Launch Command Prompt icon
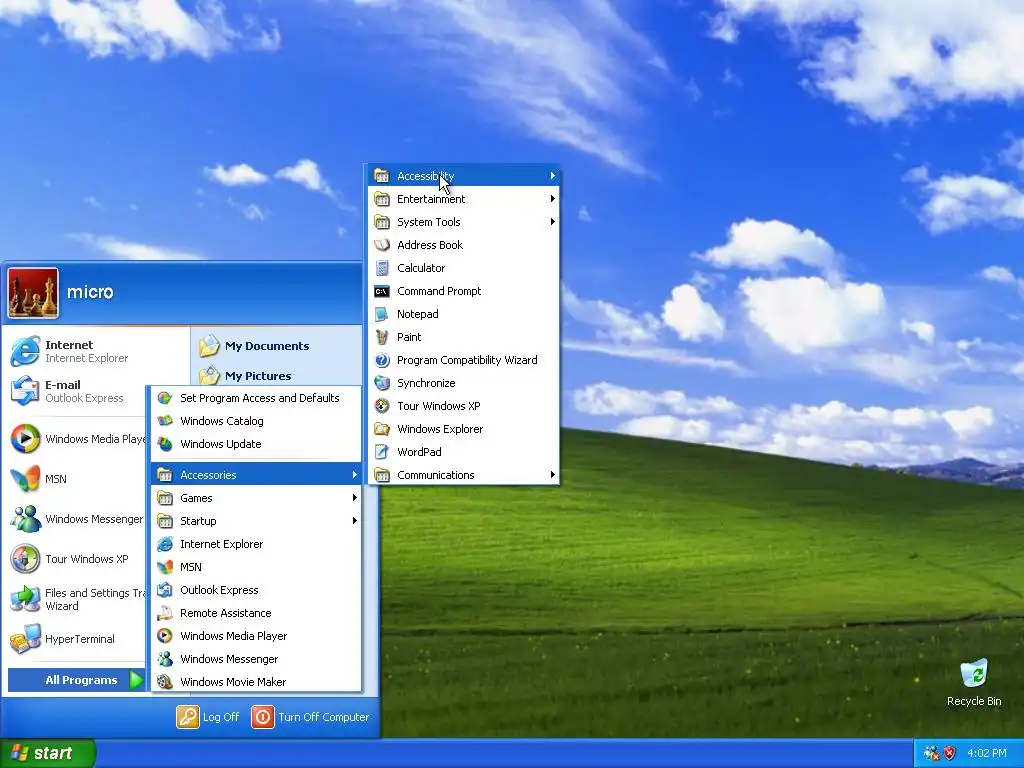Viewport: 1024px width, 768px height. [382, 291]
